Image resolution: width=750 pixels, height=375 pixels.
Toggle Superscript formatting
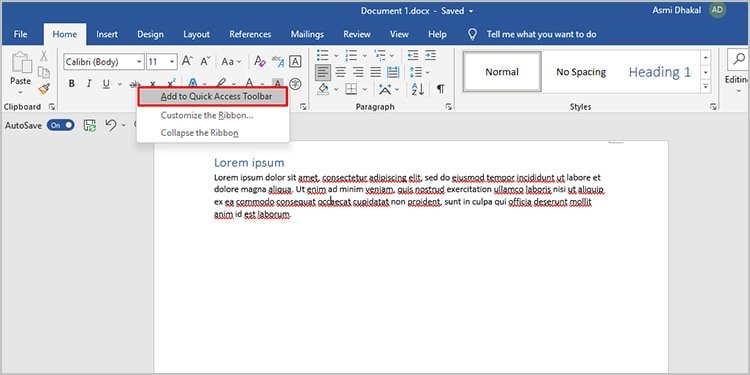click(x=171, y=82)
